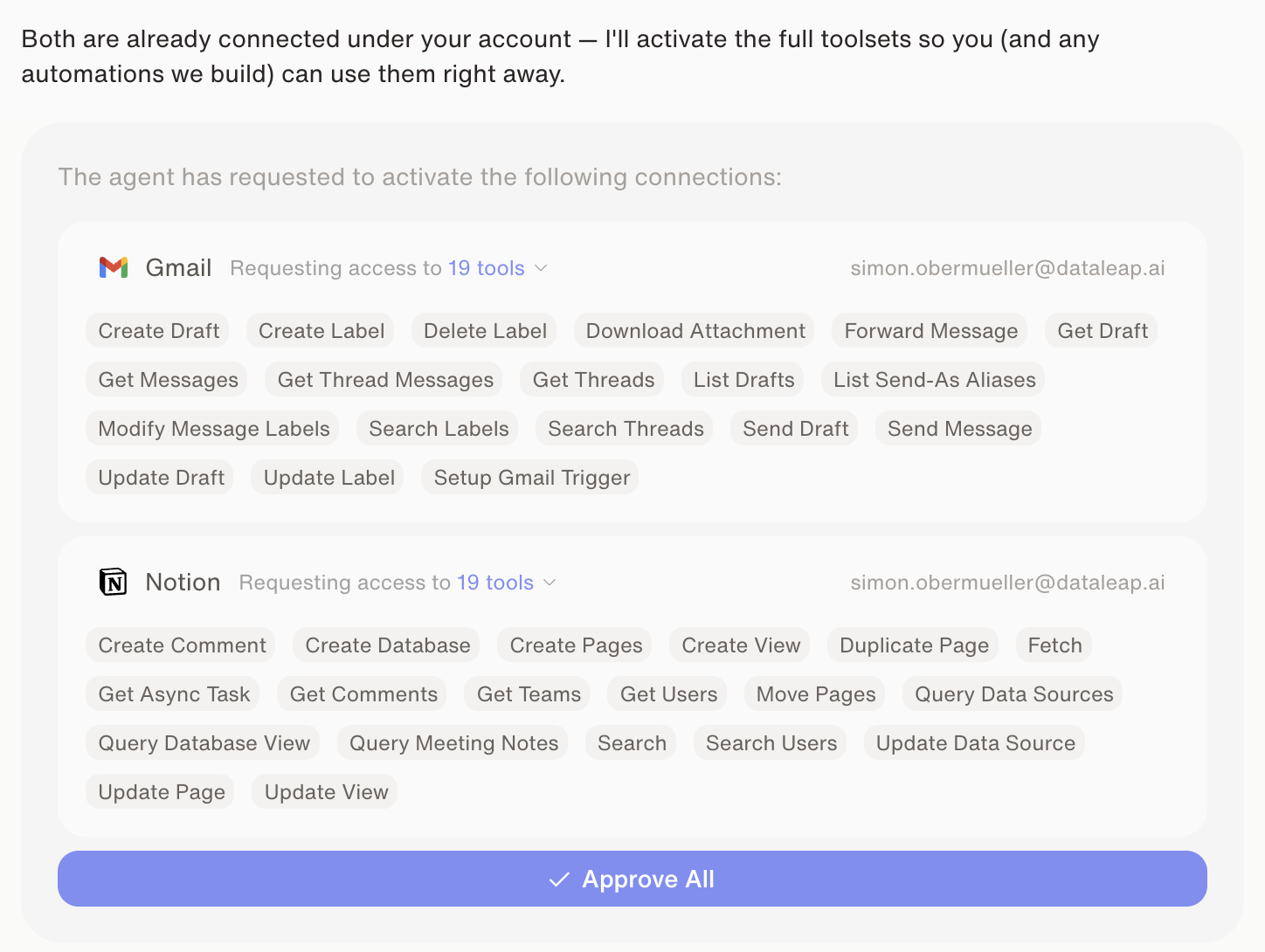1265x952 pixels.
Task: Click the Search Labels chip
Action: pyautogui.click(x=438, y=429)
